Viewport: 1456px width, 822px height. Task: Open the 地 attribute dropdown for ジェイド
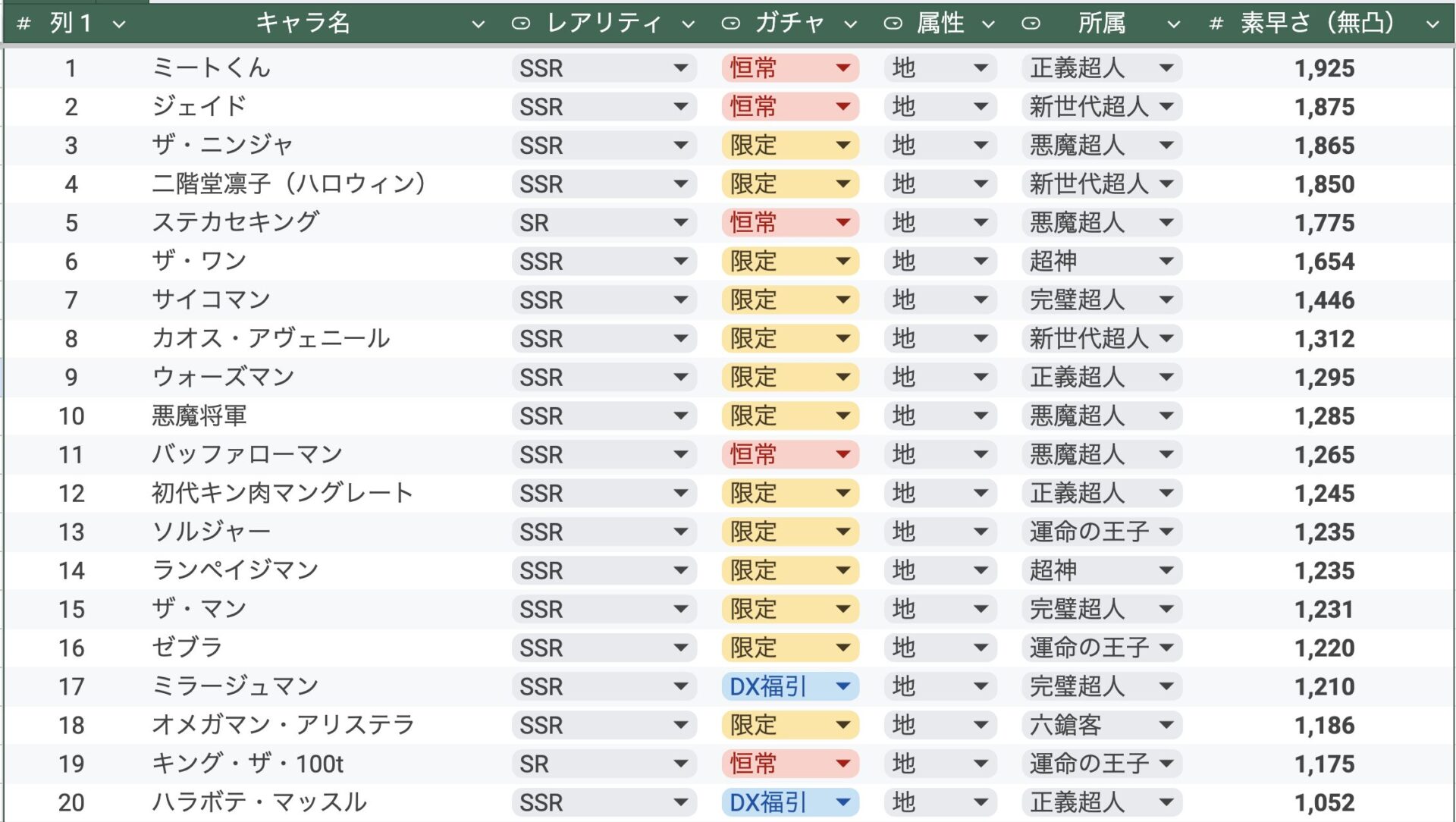coord(981,107)
